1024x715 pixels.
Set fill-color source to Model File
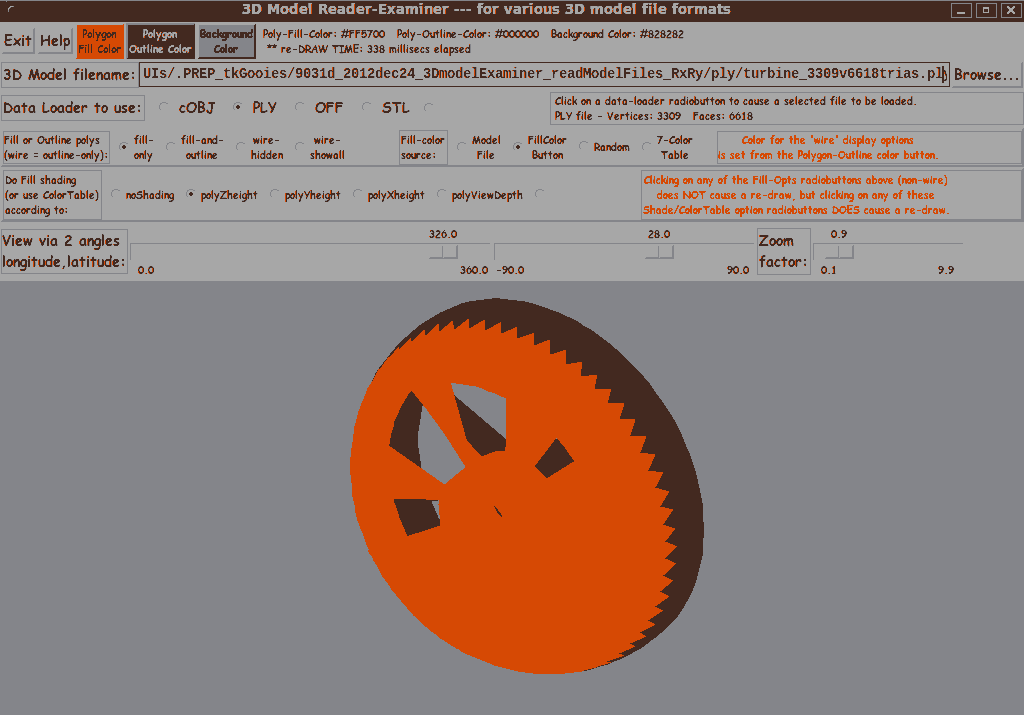[462, 147]
